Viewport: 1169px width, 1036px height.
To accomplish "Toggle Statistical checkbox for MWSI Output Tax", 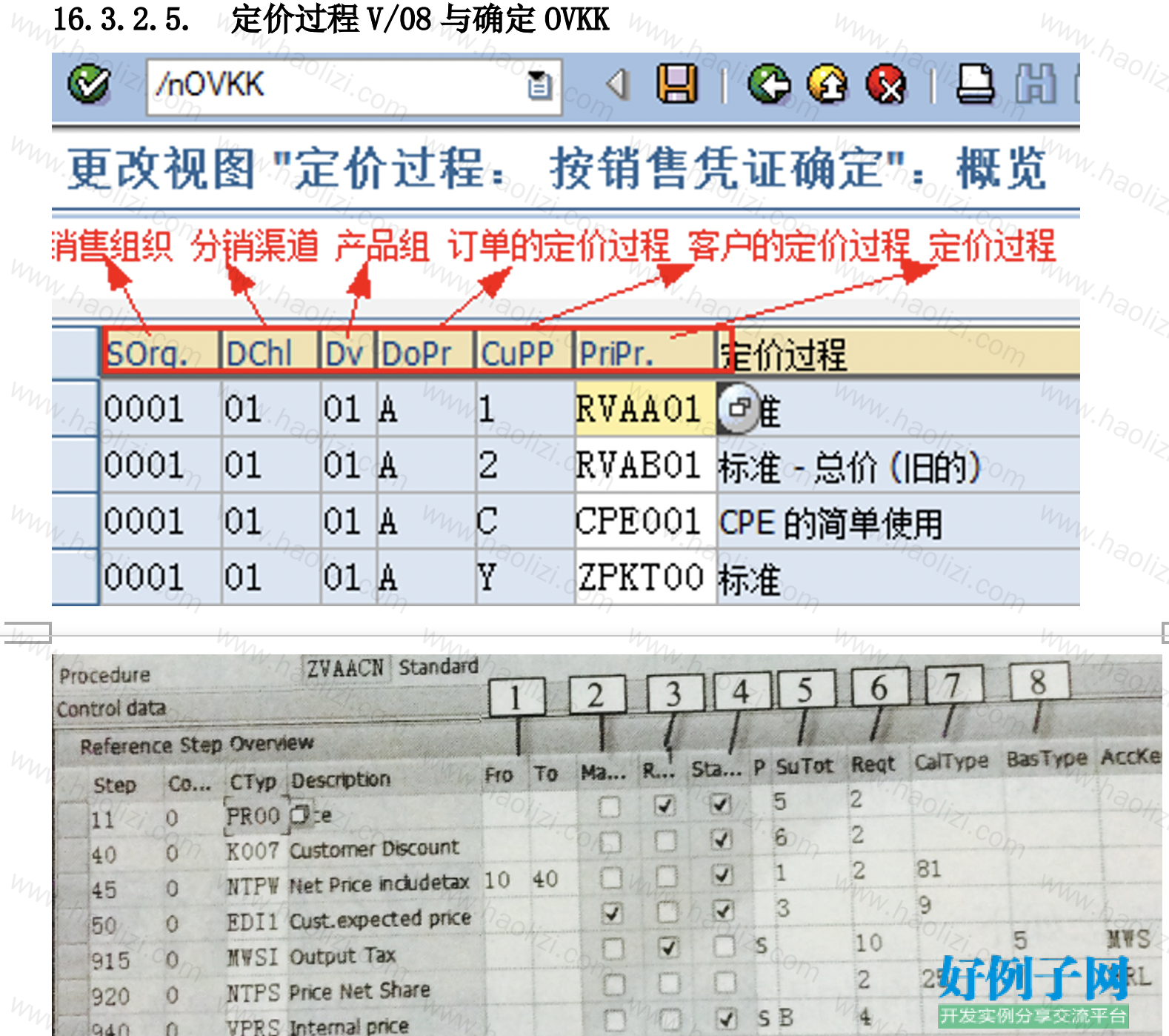I will [724, 946].
